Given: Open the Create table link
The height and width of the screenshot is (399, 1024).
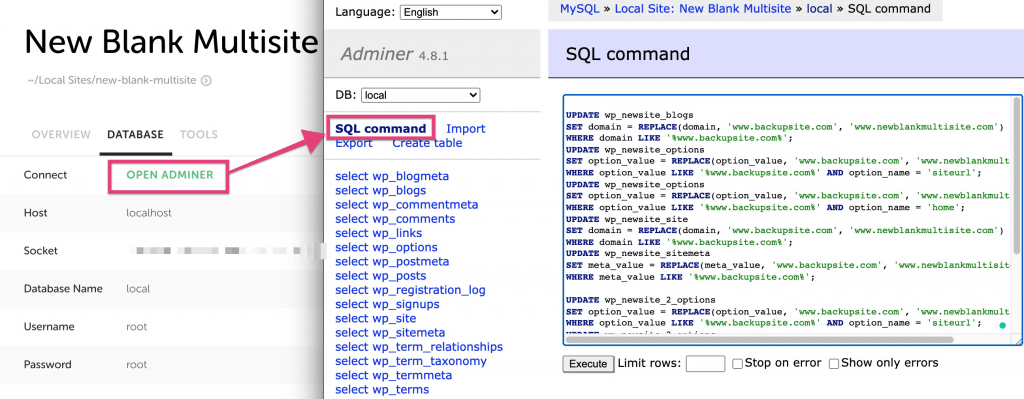Looking at the screenshot, I should [427, 143].
